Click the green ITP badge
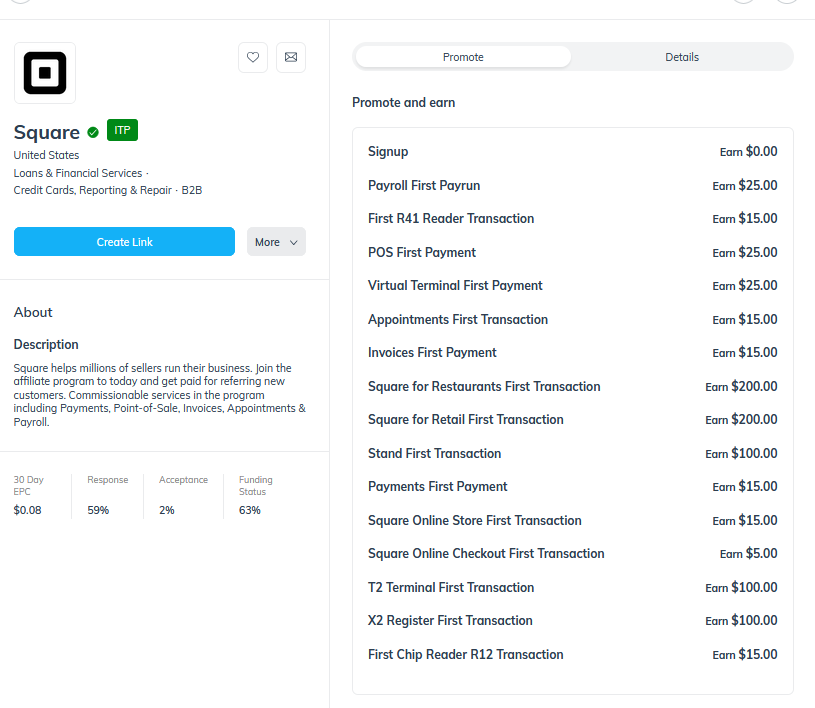 122,130
